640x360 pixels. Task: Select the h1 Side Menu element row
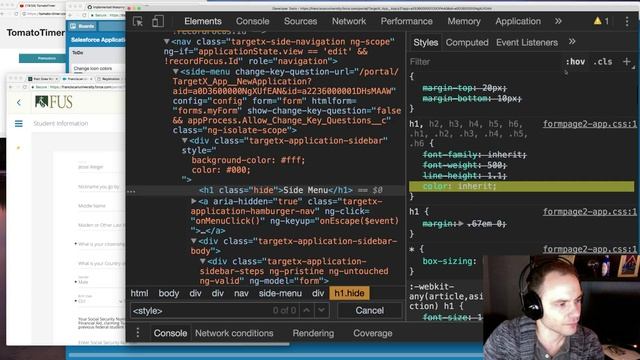click(265, 190)
